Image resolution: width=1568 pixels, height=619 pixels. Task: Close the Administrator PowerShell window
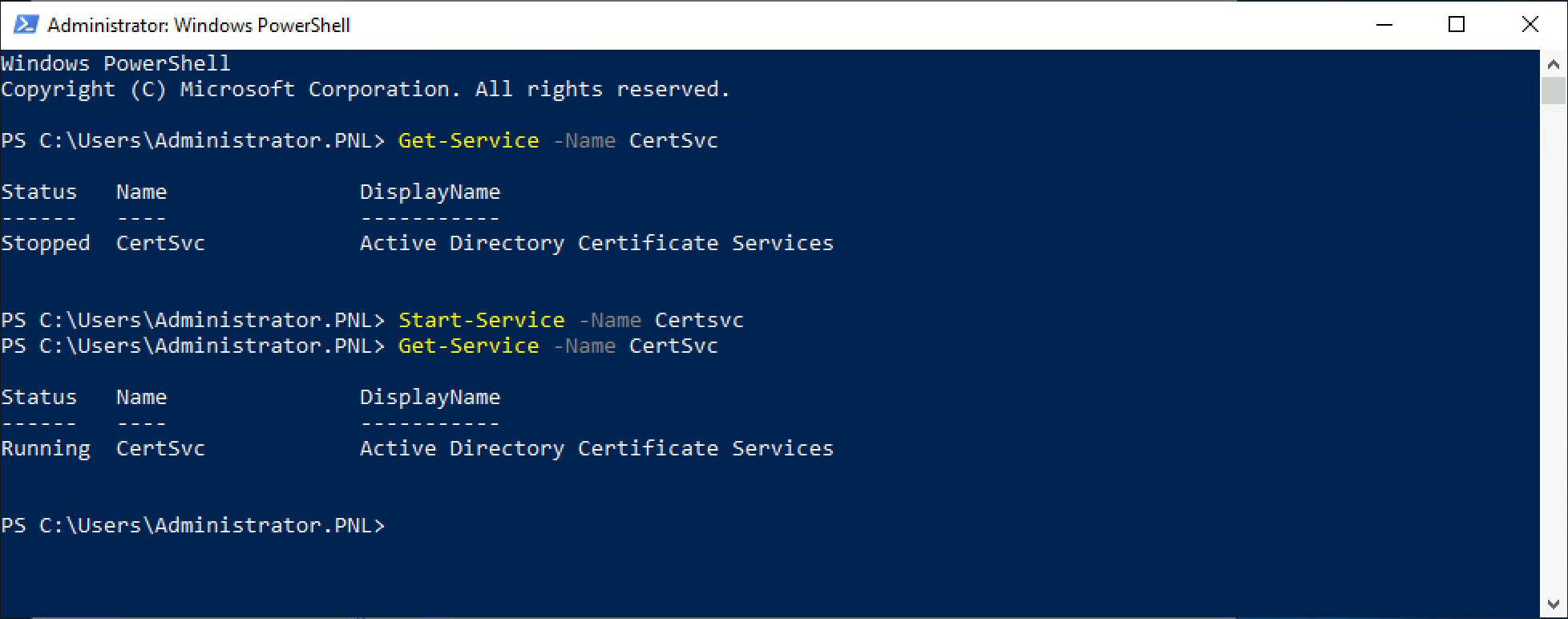click(1530, 25)
